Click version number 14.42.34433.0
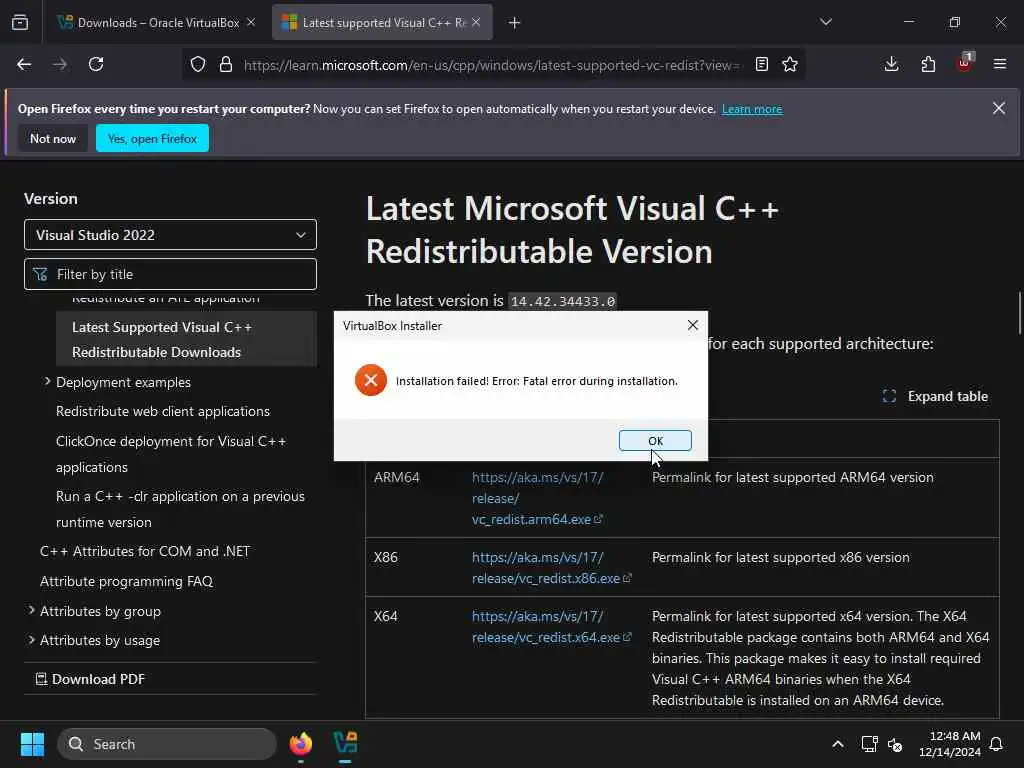Image resolution: width=1024 pixels, height=768 pixels. 563,301
